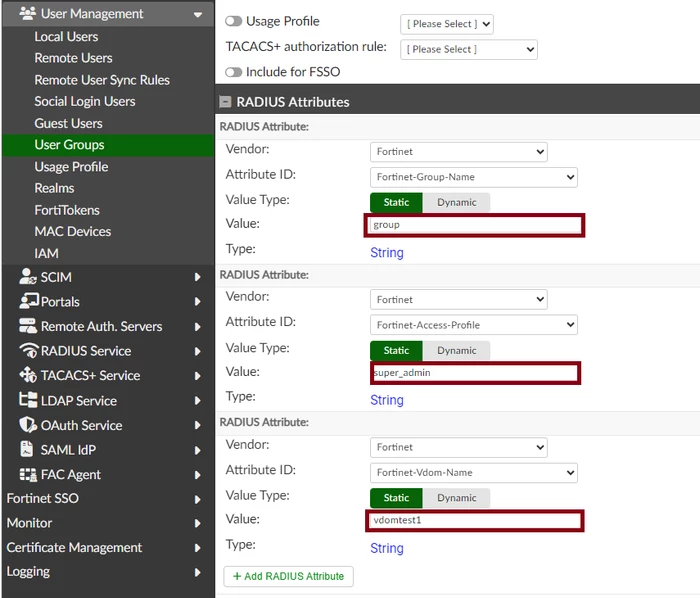Click String type link under Fortinet-Vdom-Name
700x598 pixels.
click(387, 548)
